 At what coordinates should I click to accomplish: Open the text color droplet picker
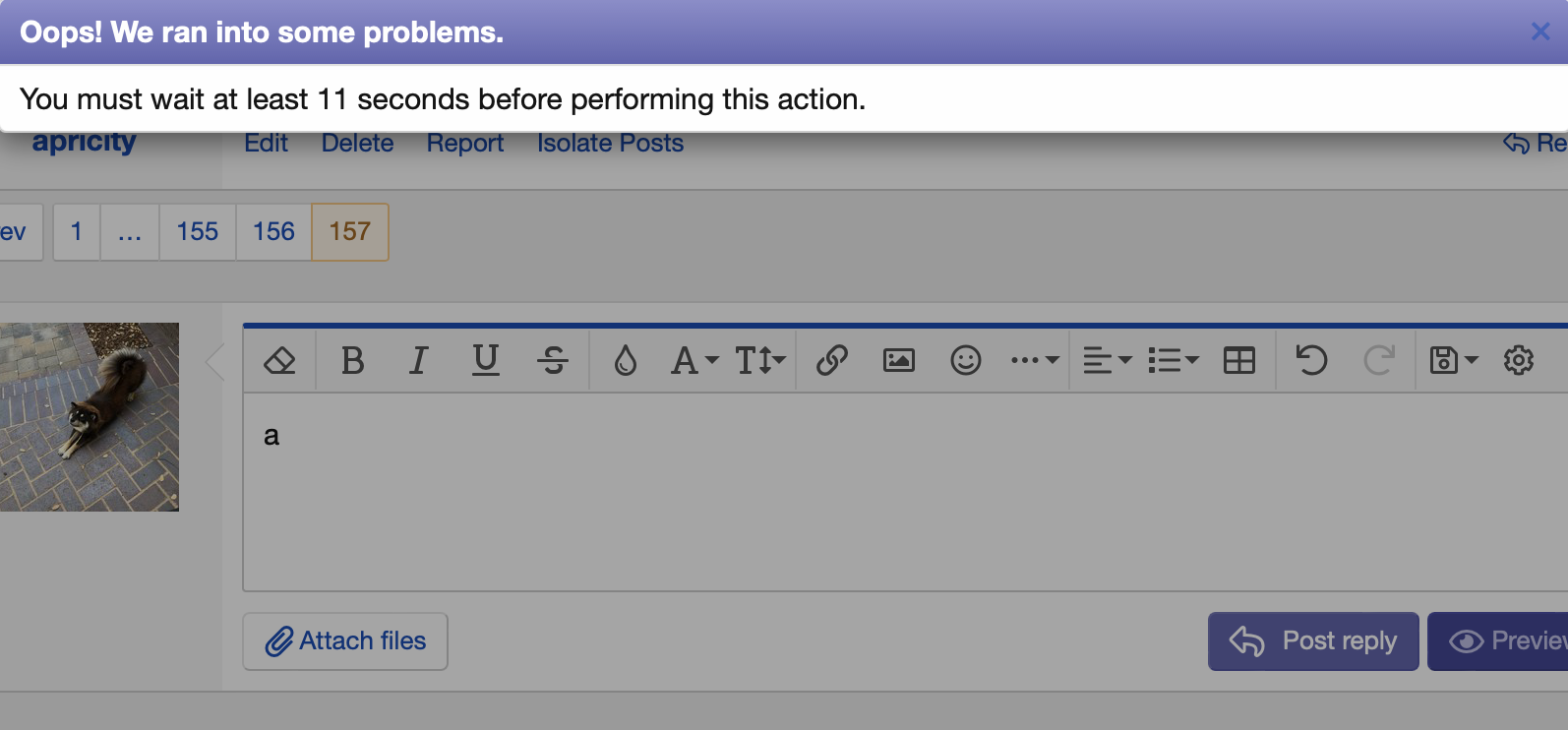point(625,361)
